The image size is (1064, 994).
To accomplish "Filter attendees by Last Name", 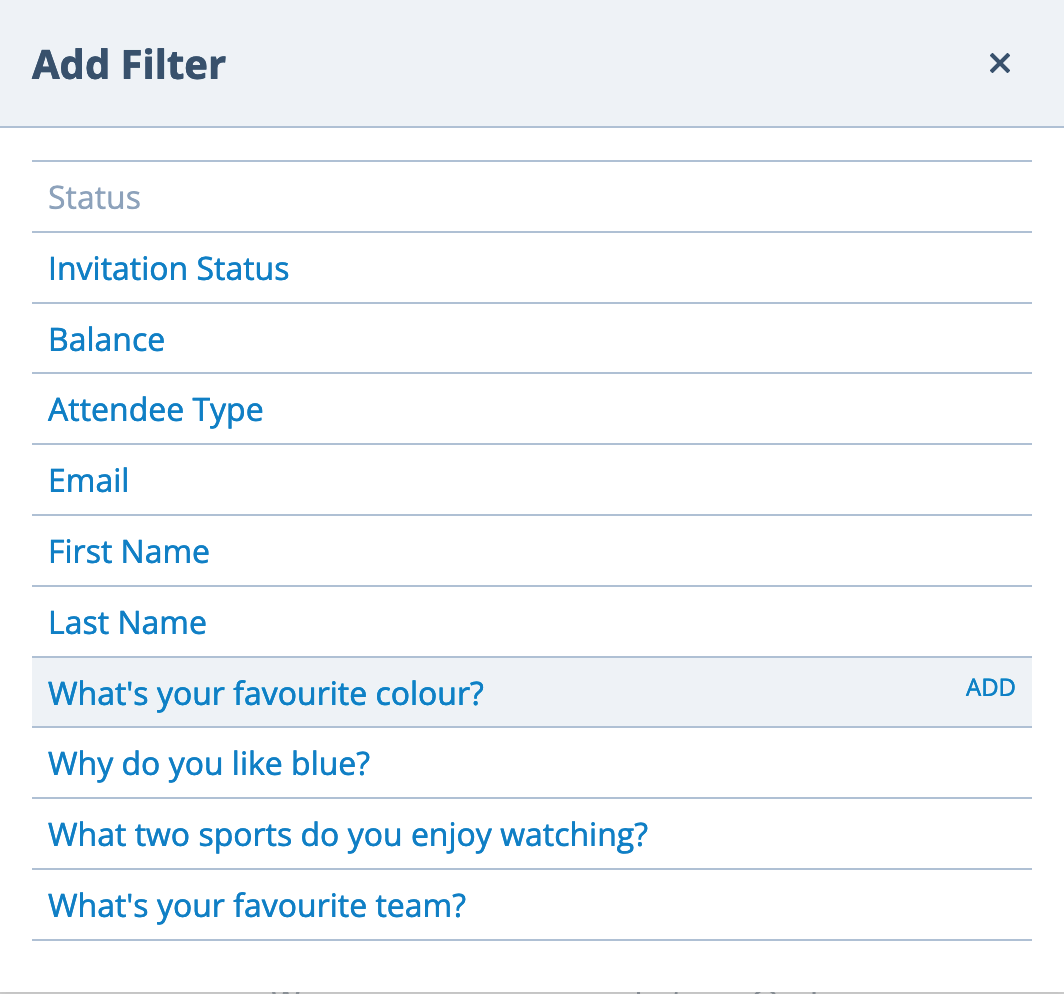I will pos(127,622).
